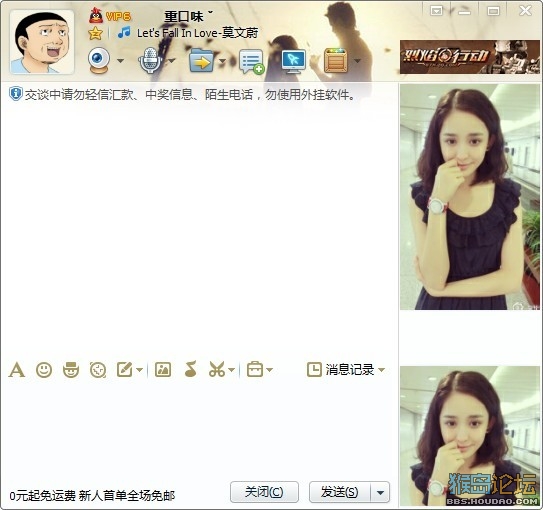The height and width of the screenshot is (510, 543).
Task: Open send shortcut options arrow
Action: [380, 492]
